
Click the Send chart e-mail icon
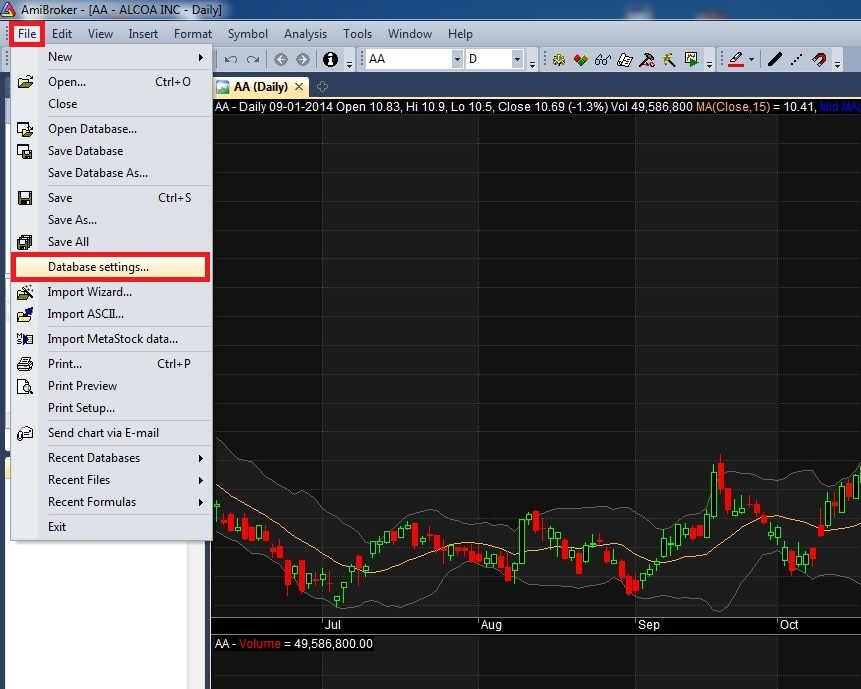25,433
